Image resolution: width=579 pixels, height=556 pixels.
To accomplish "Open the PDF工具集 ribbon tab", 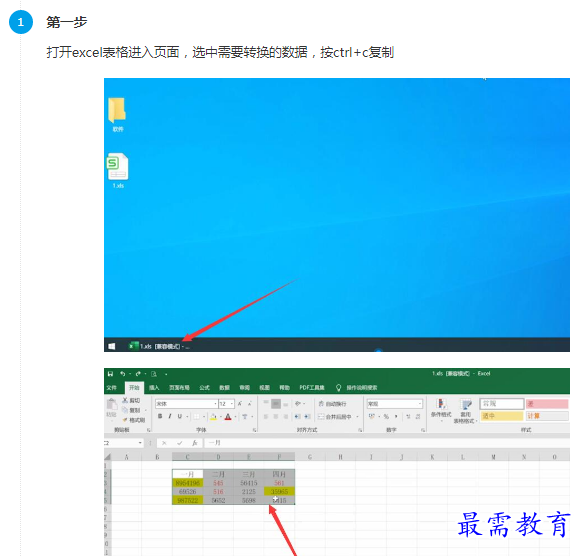I will click(x=312, y=387).
